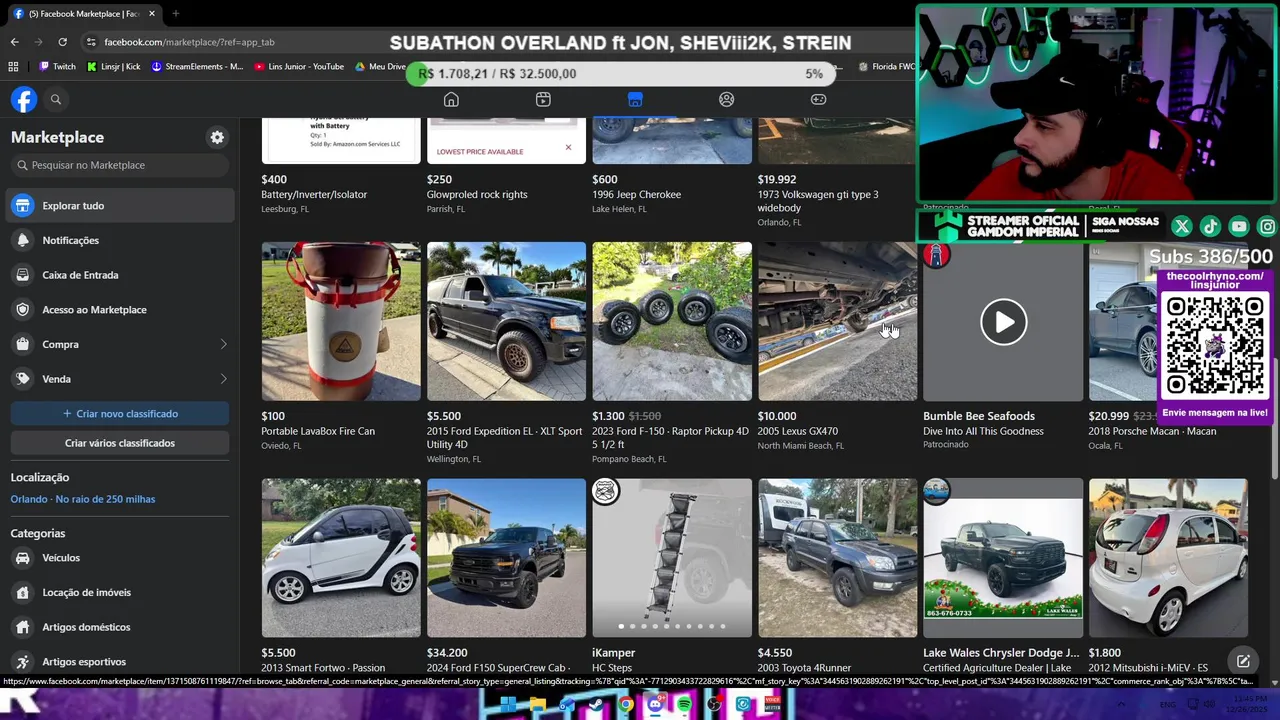Open Marketplace settings gear icon
Screen dimensions: 1280x720
[217, 137]
